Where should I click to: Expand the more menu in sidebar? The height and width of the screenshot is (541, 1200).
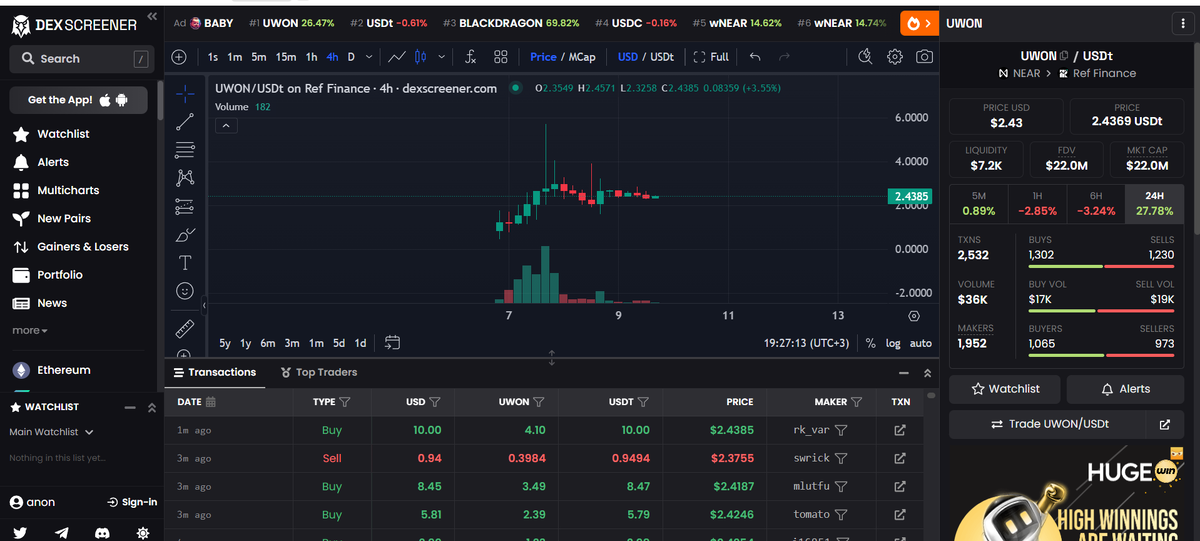pyautogui.click(x=30, y=330)
